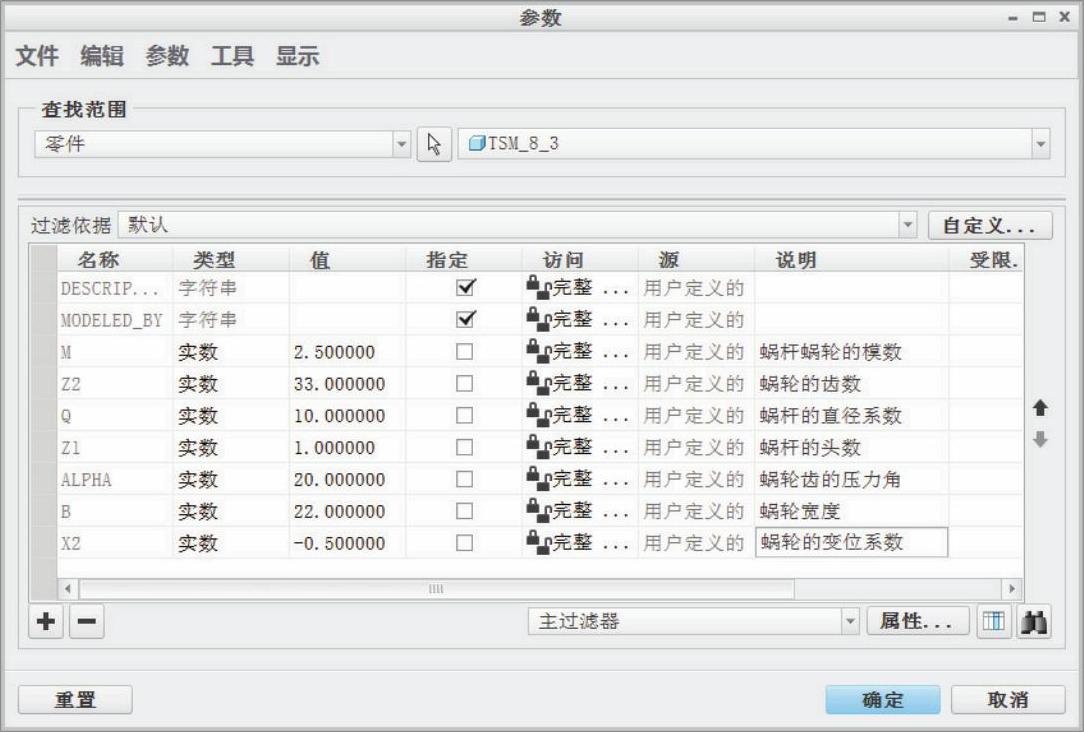
Task: Open the 工具 menu
Action: click(x=232, y=57)
